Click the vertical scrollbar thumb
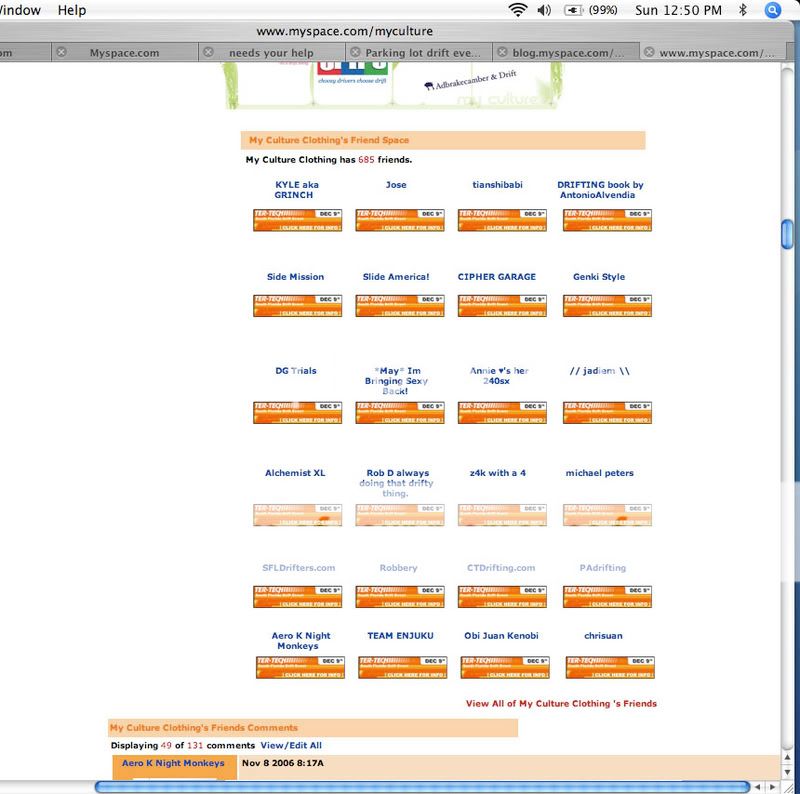The image size is (800, 794). tap(787, 230)
